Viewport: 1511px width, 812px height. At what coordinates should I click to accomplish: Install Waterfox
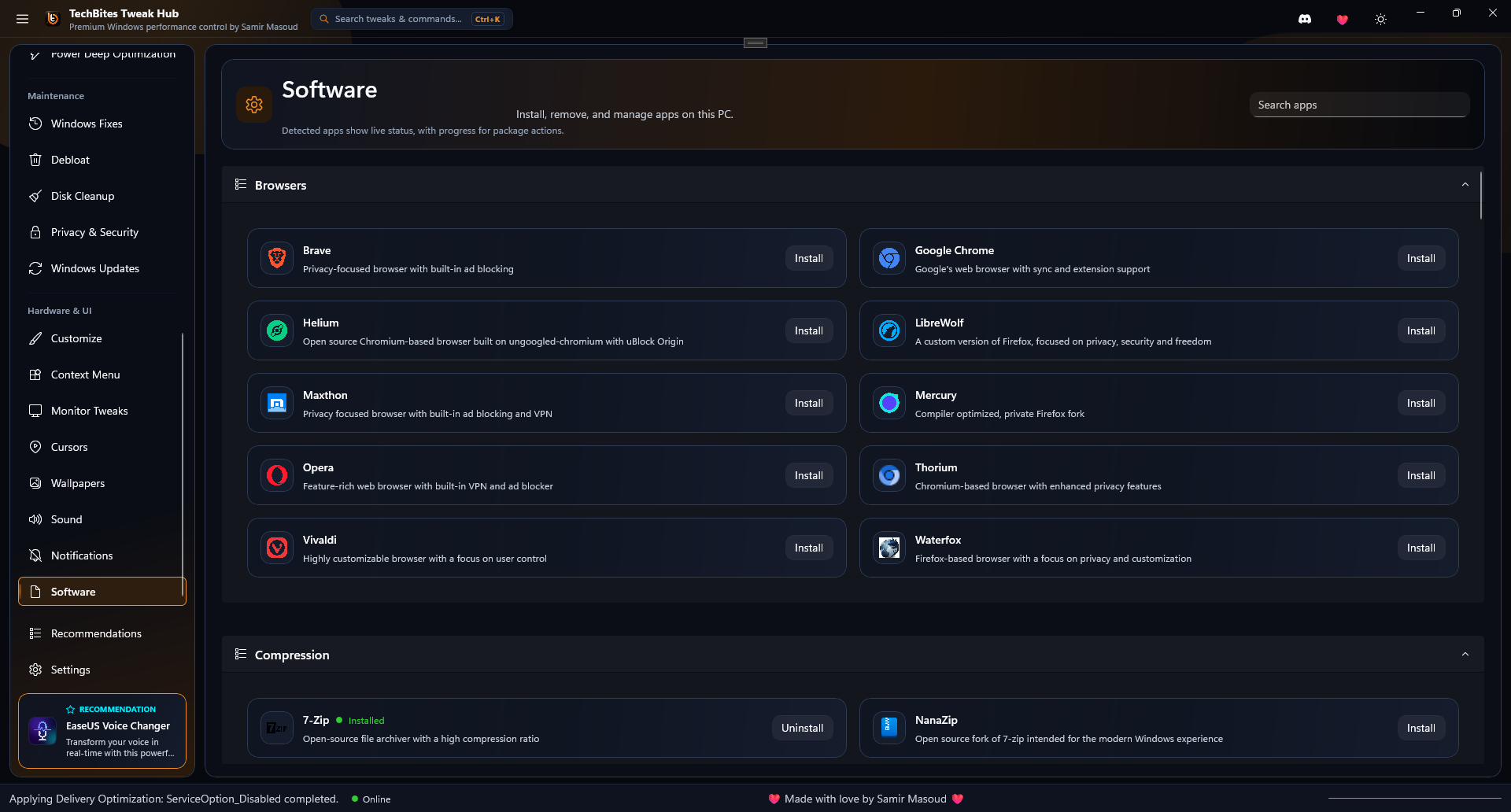point(1421,548)
